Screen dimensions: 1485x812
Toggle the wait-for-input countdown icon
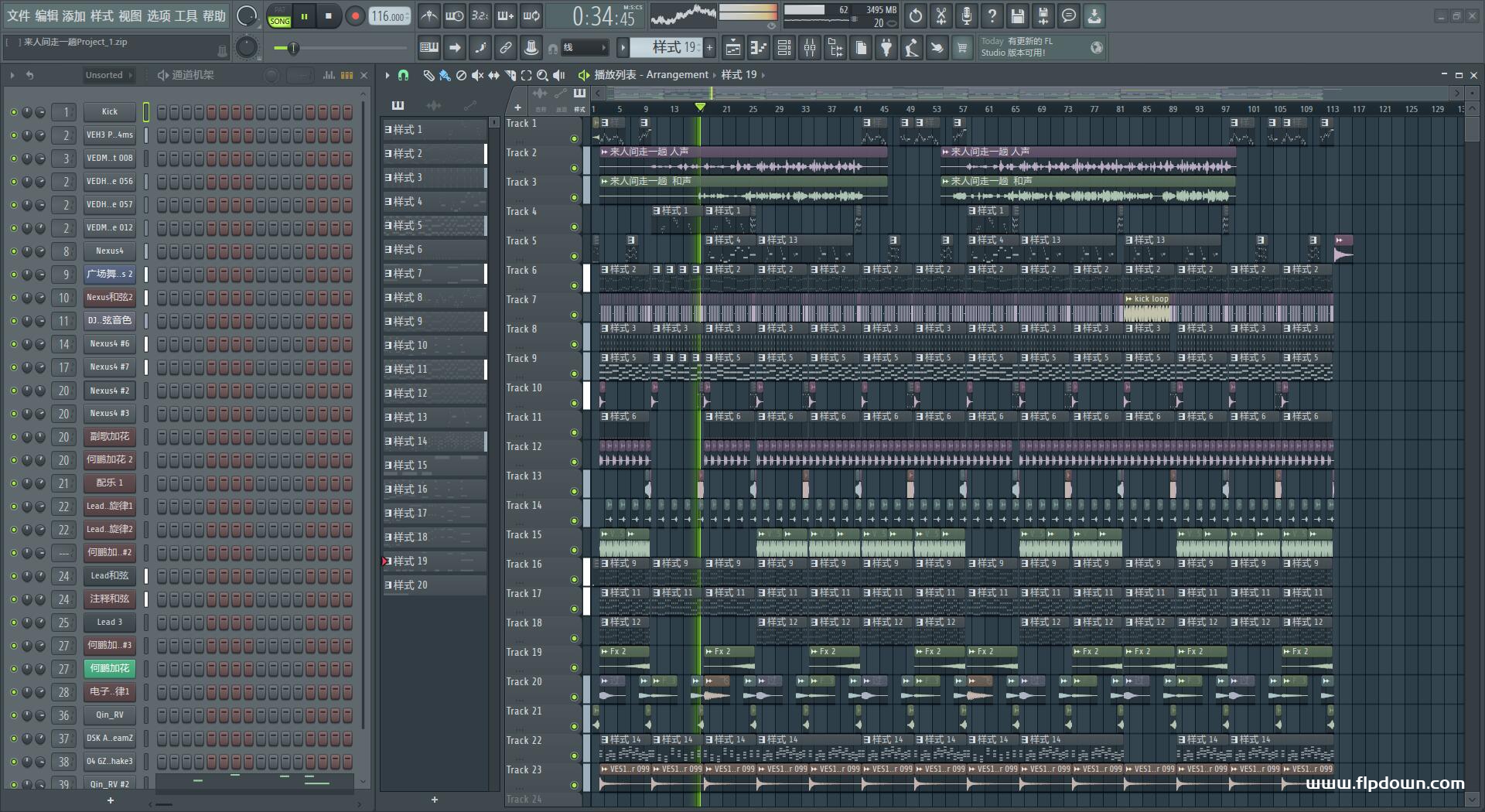pos(455,16)
